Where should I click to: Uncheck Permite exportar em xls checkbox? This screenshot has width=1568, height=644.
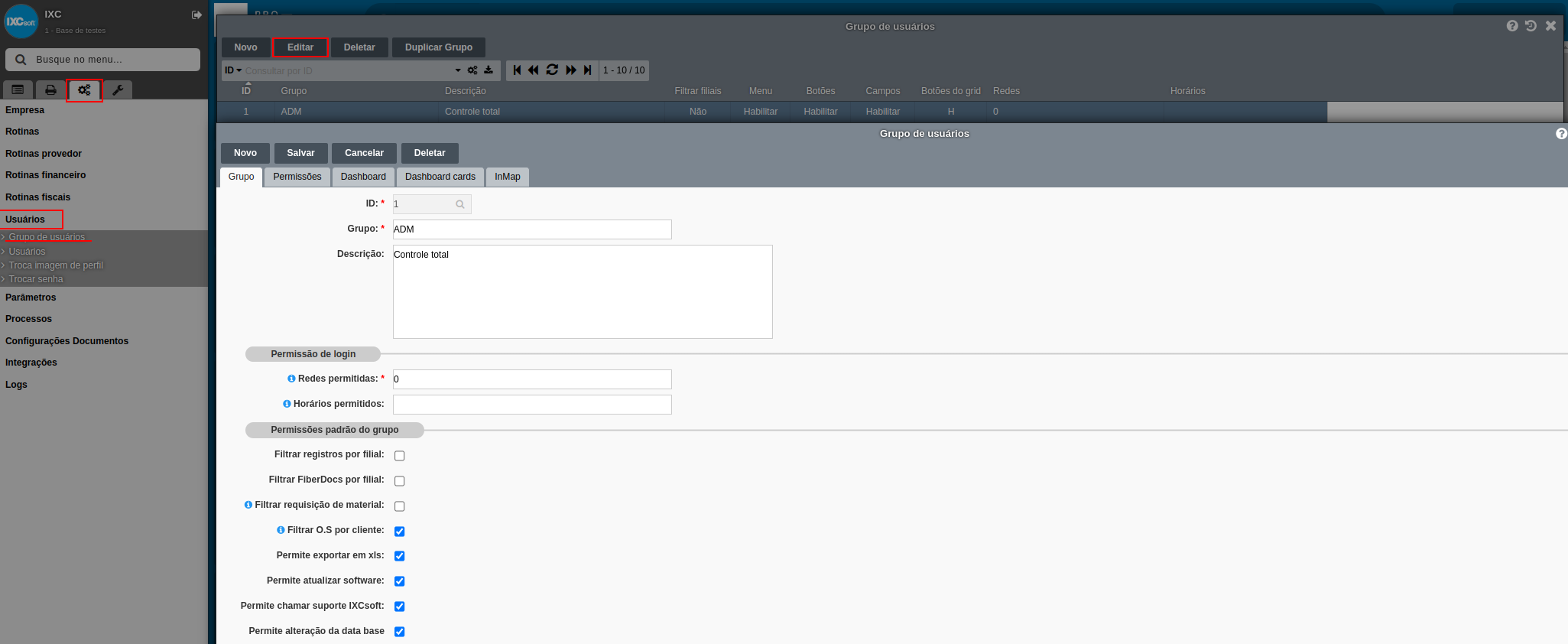[x=399, y=556]
